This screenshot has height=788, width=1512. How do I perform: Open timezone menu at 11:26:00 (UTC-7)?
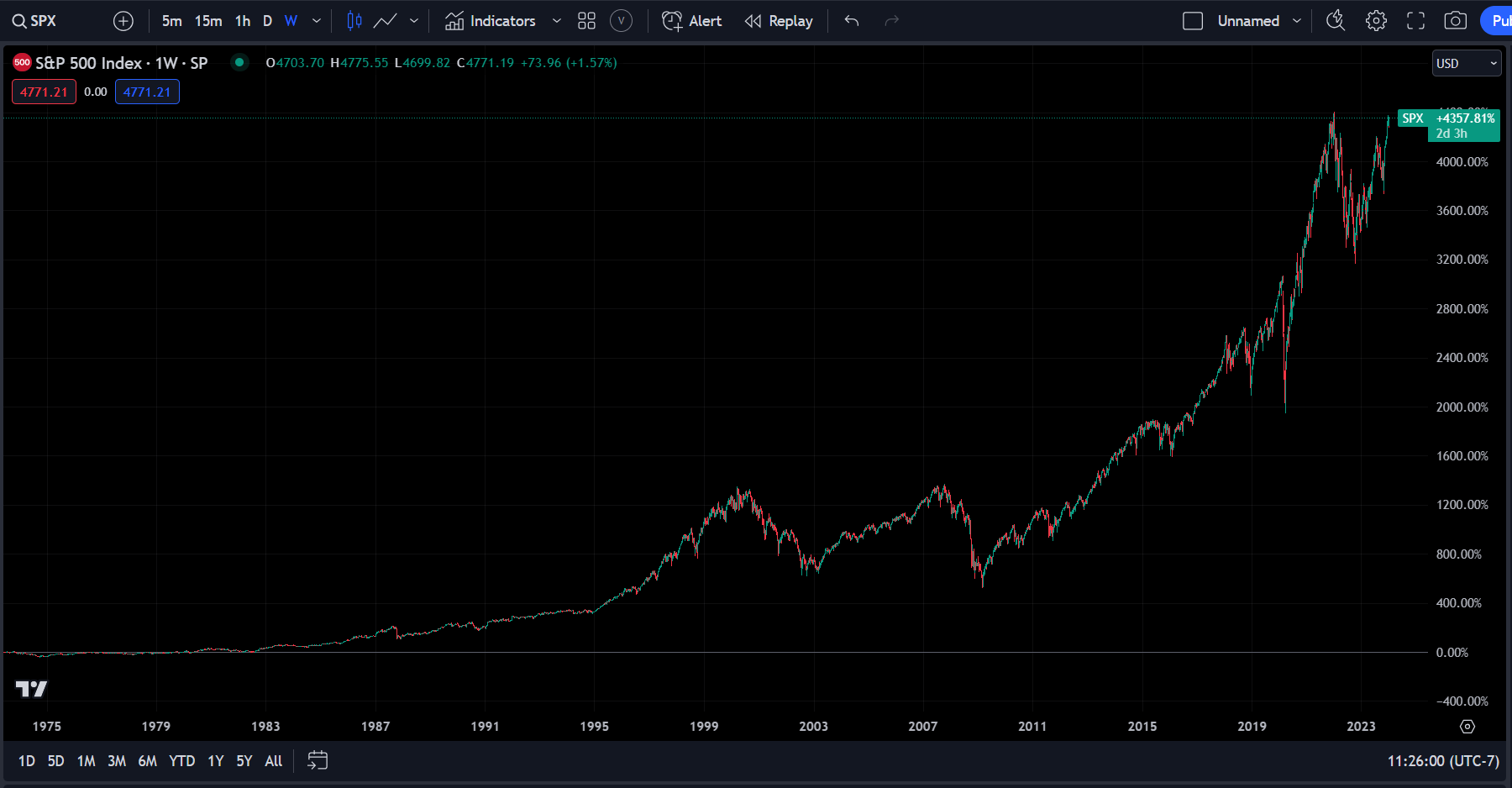pos(1443,761)
